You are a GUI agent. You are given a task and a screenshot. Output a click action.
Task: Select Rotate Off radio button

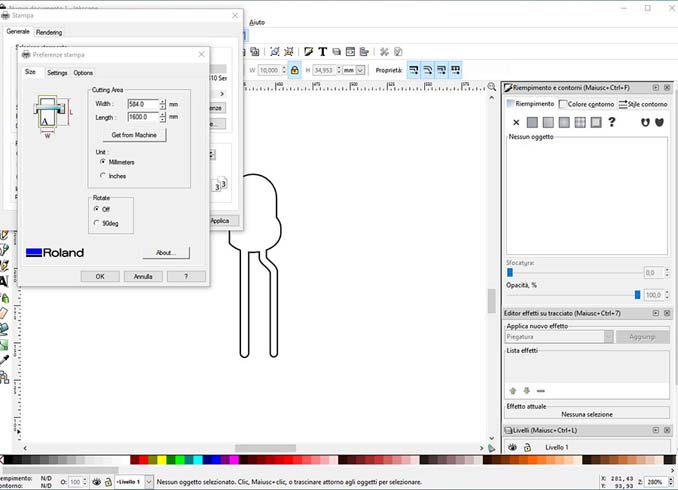coord(96,209)
